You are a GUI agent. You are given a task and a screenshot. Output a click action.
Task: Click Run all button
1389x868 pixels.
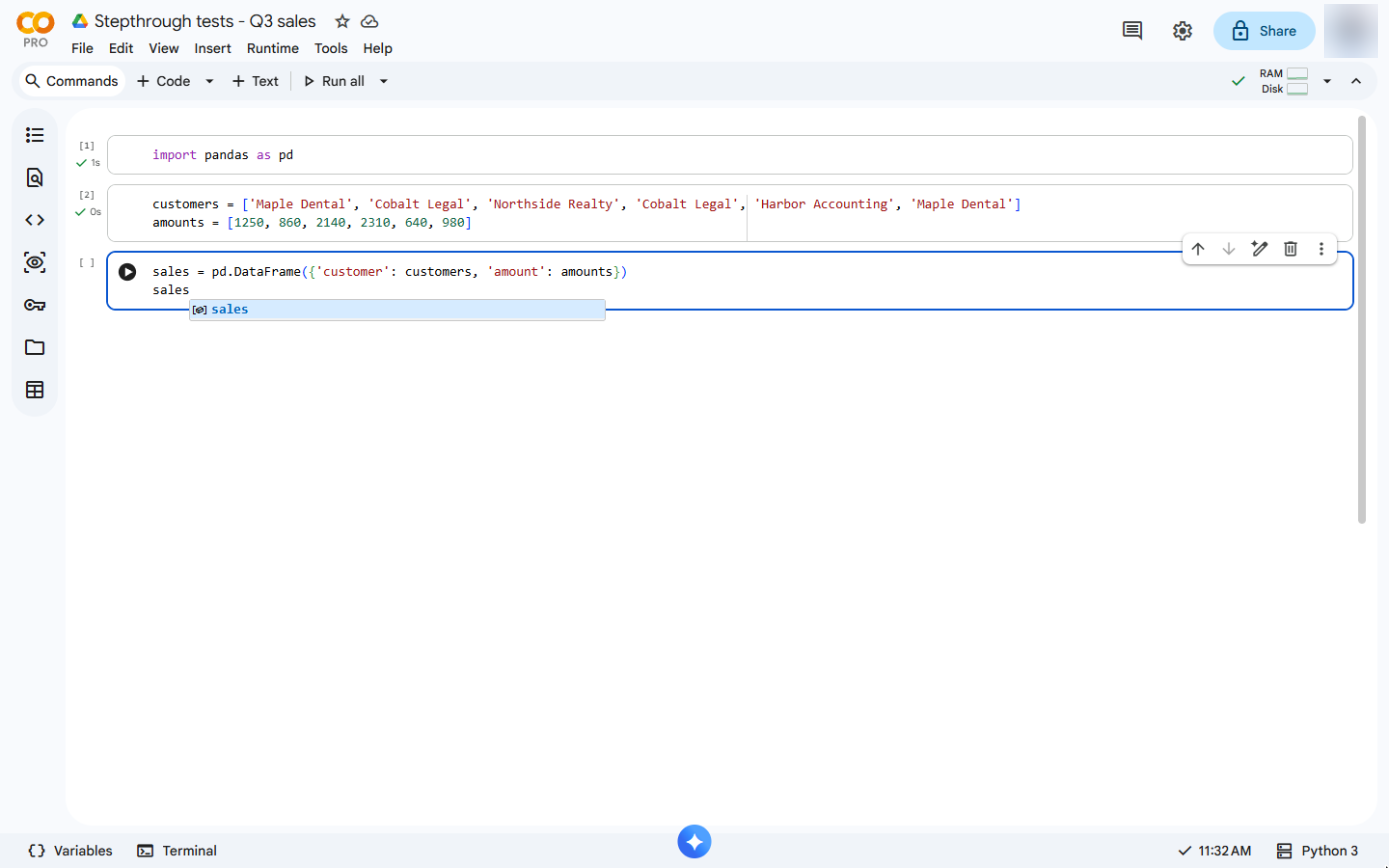click(334, 81)
